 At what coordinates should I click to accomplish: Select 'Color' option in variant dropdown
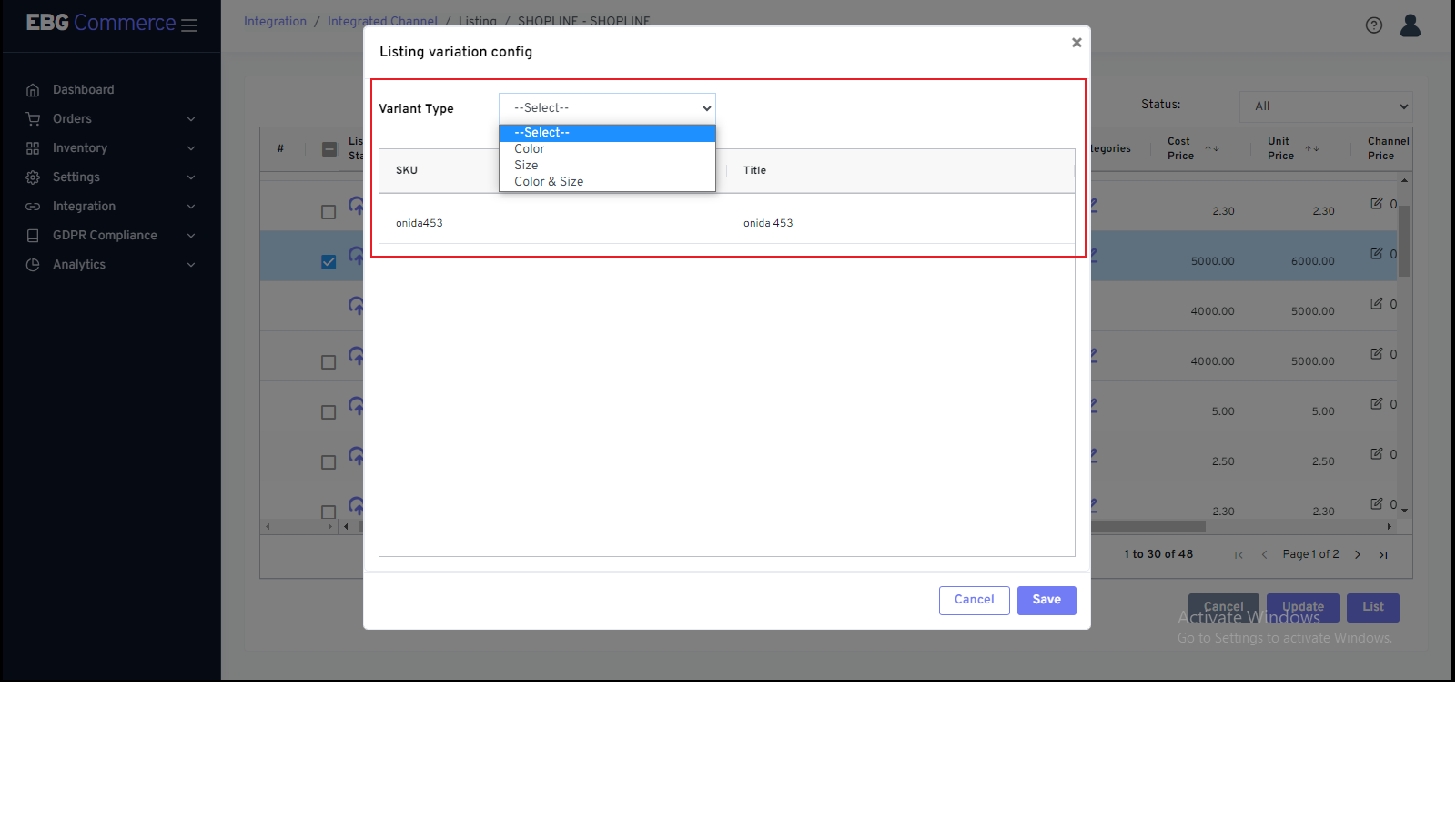(530, 149)
